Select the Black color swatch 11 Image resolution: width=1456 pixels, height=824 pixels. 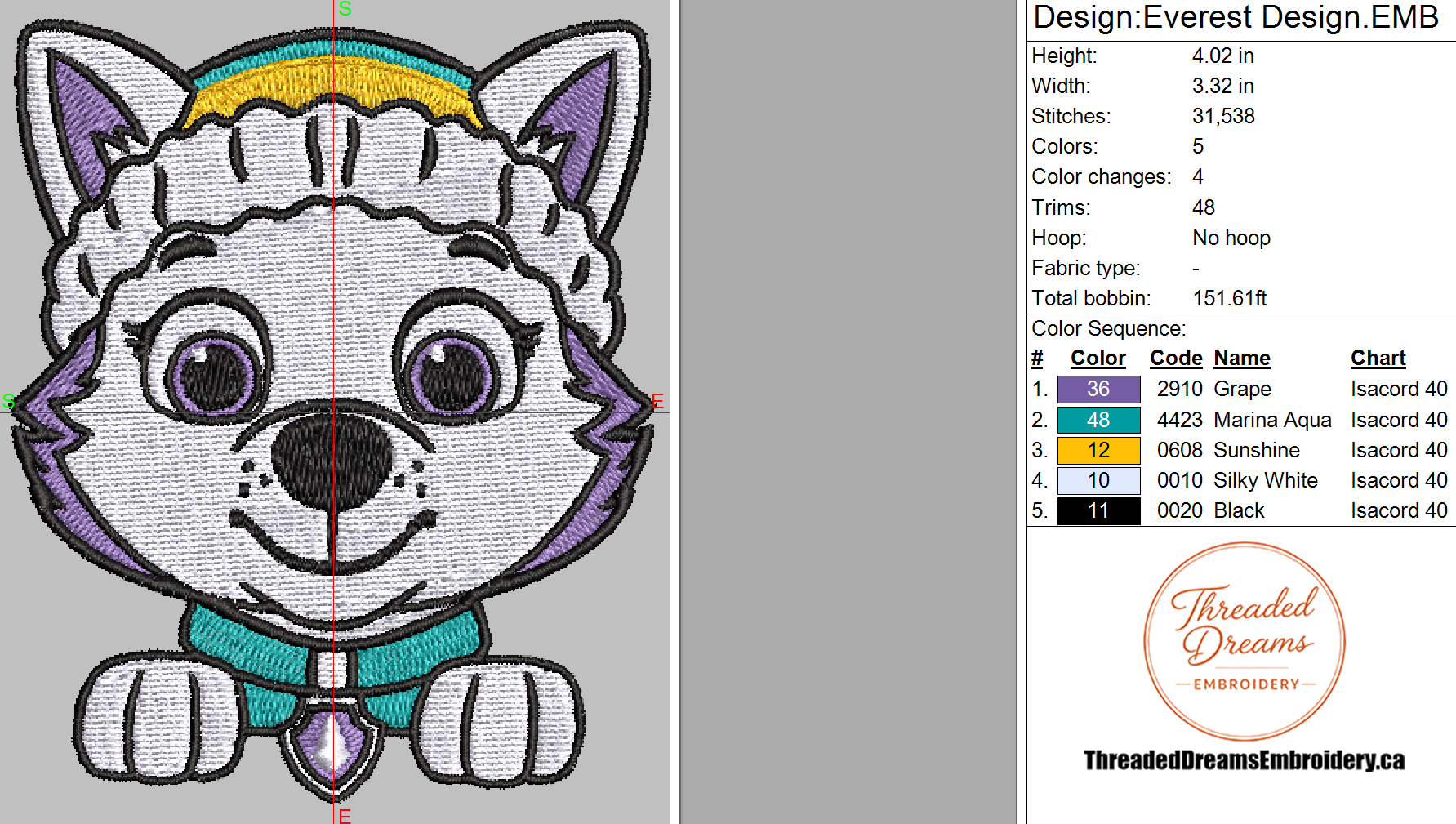[1098, 510]
